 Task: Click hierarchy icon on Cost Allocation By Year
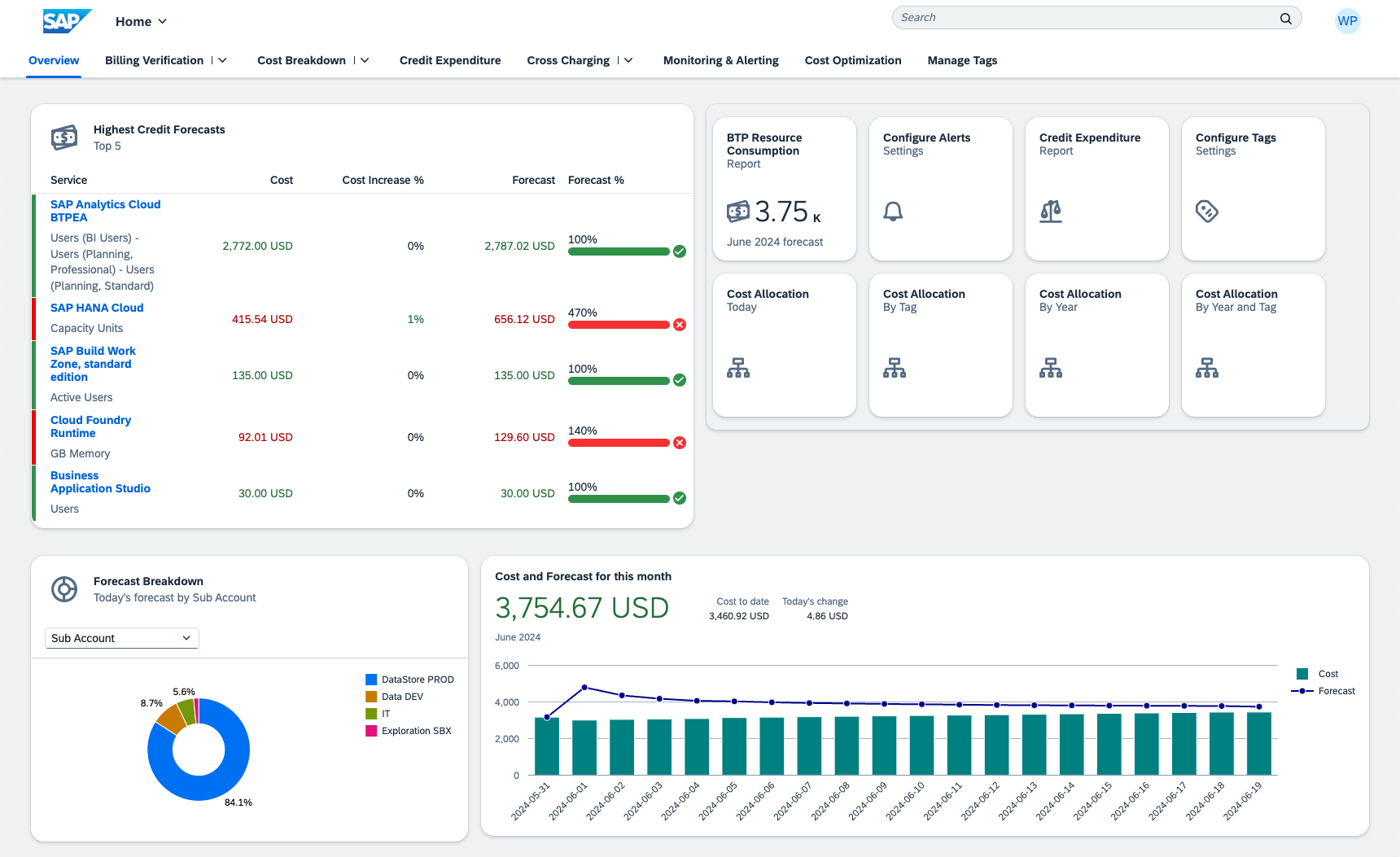1051,368
